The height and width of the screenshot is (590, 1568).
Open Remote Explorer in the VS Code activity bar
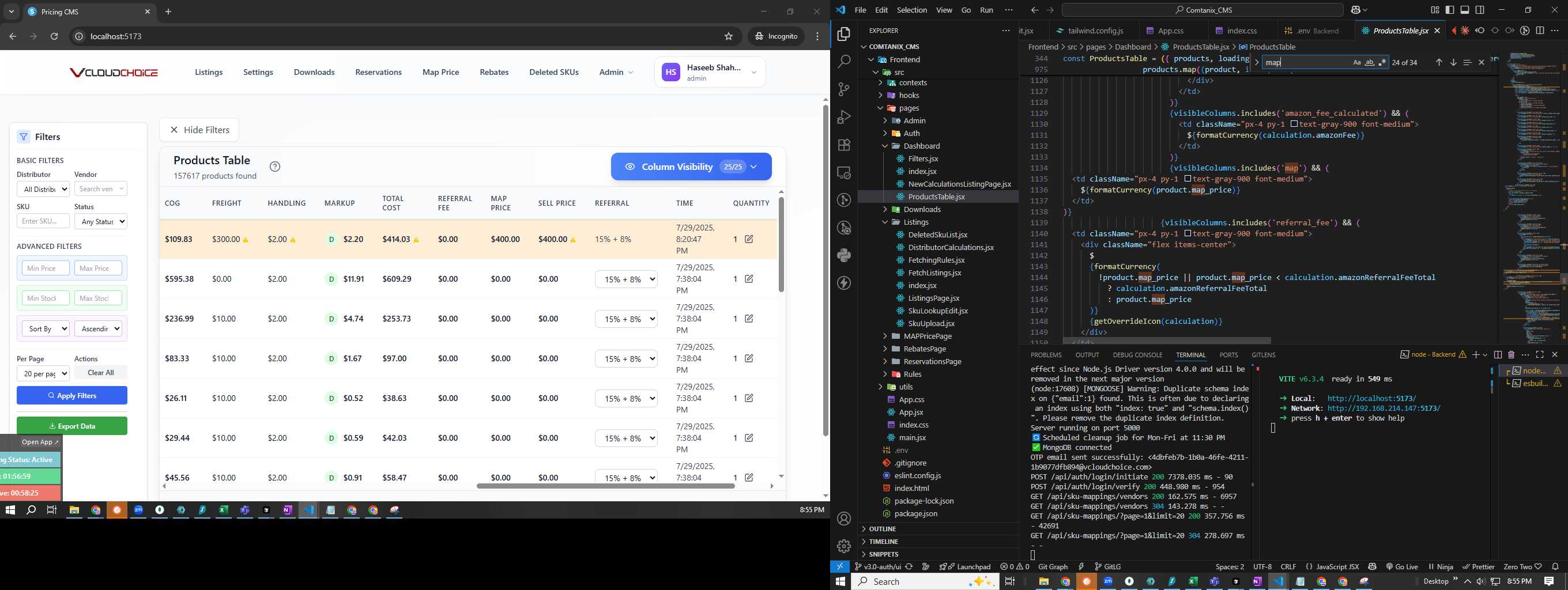tap(845, 173)
